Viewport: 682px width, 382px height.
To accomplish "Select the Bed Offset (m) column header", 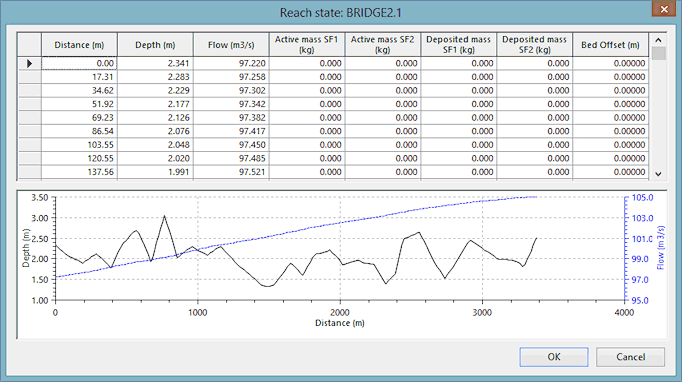I will click(610, 45).
